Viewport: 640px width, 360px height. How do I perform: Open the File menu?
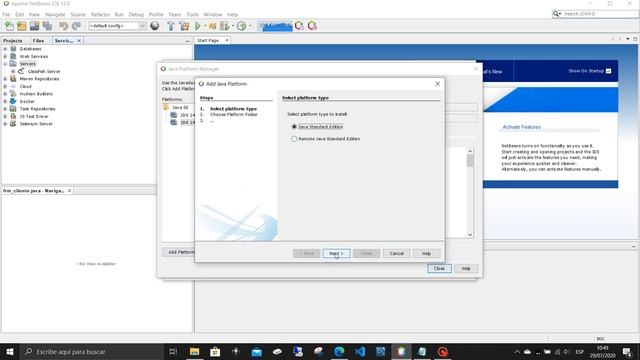pos(6,14)
